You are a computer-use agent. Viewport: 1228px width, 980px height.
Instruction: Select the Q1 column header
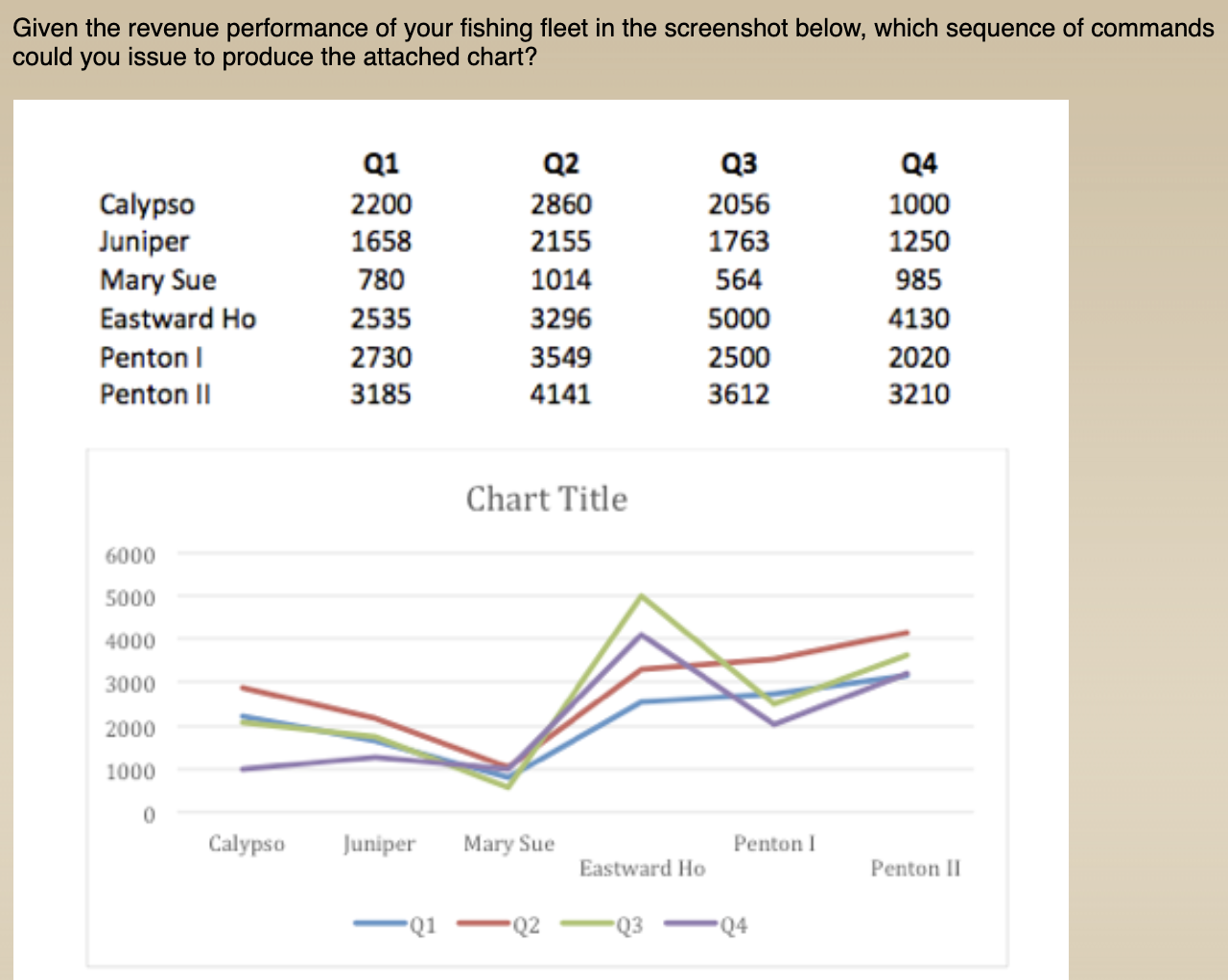pyautogui.click(x=381, y=163)
